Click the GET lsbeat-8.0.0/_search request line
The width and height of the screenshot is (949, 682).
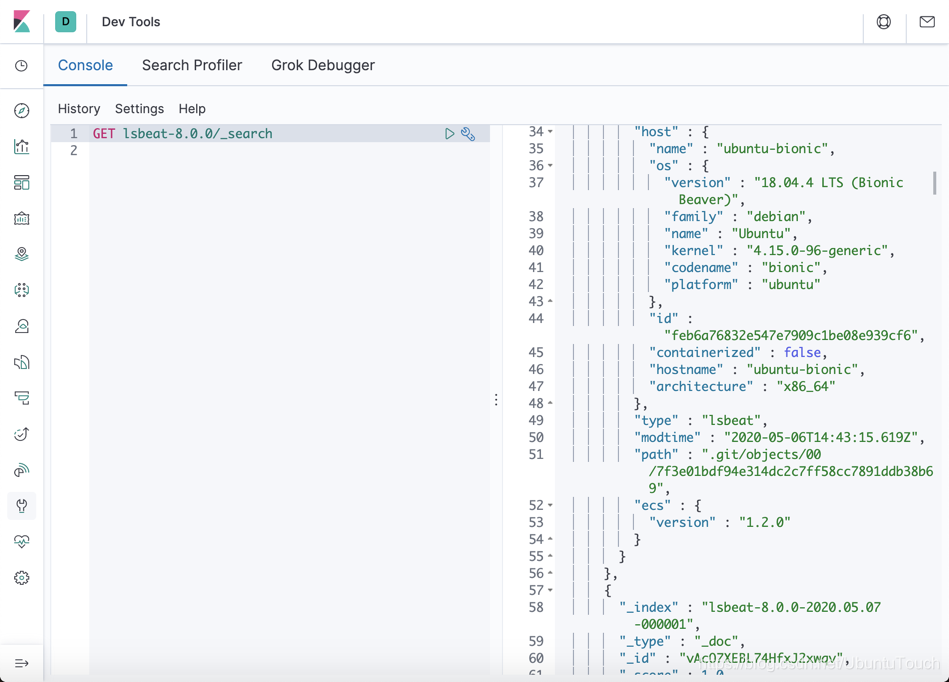click(x=182, y=134)
